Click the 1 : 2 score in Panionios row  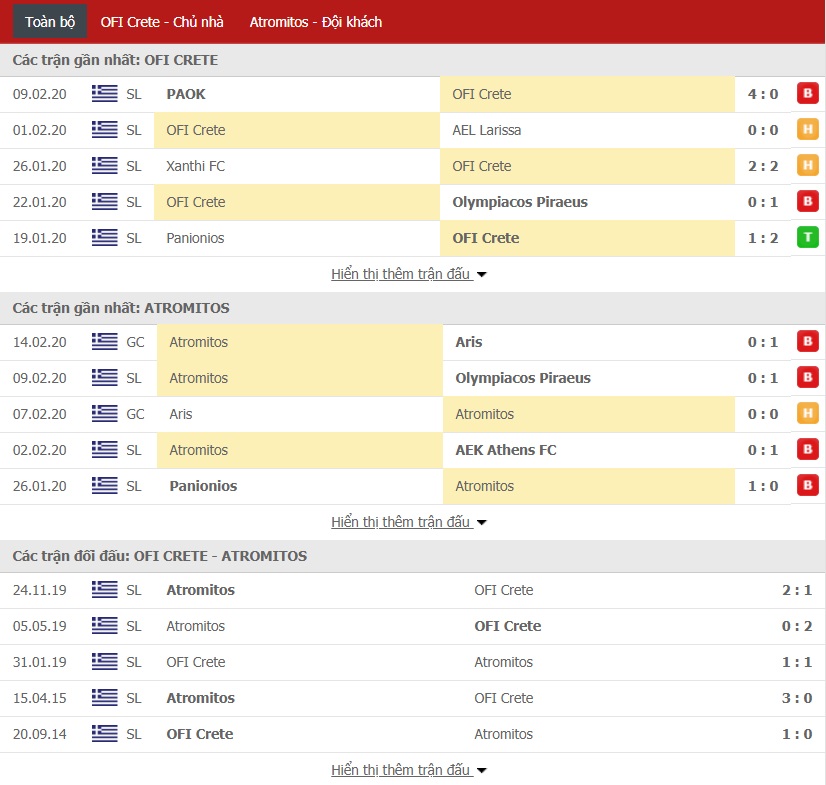(x=763, y=238)
